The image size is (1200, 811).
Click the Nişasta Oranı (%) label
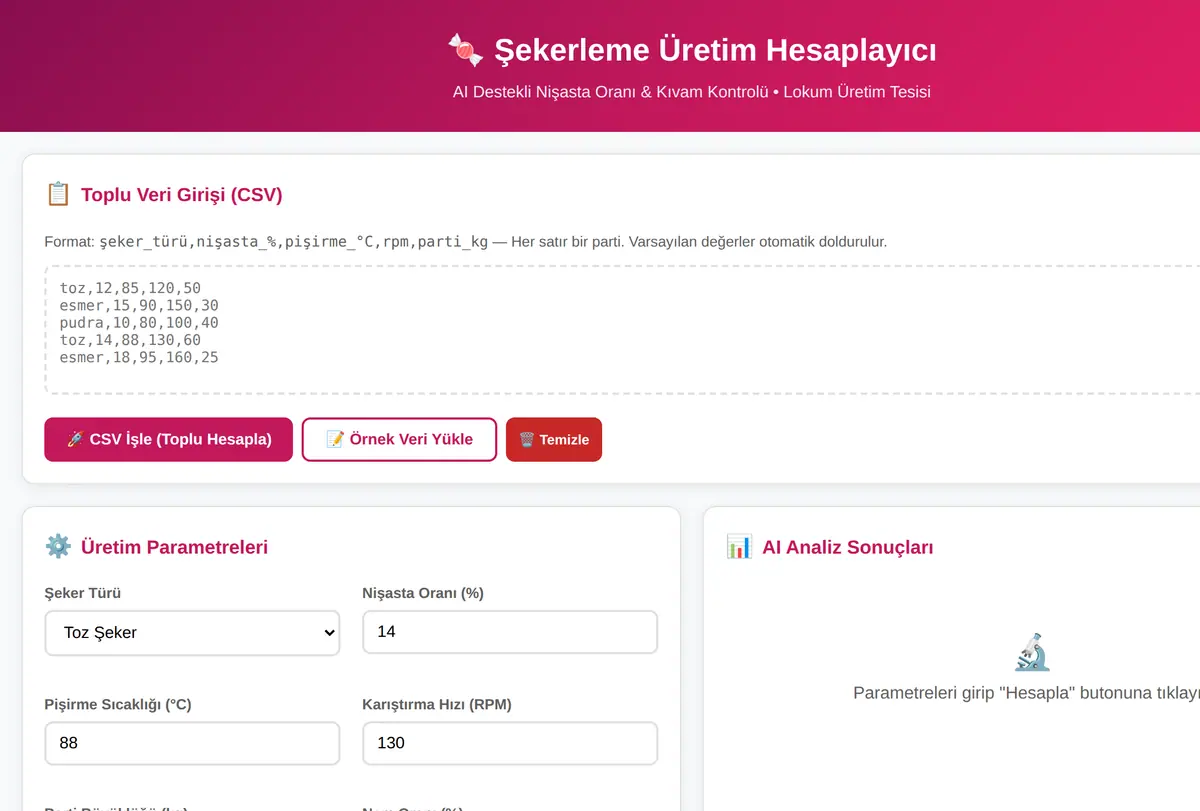click(x=423, y=593)
